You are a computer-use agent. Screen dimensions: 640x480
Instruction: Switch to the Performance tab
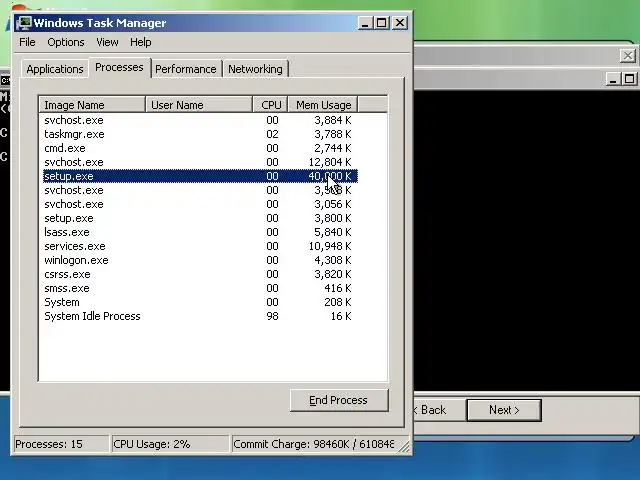(x=186, y=69)
